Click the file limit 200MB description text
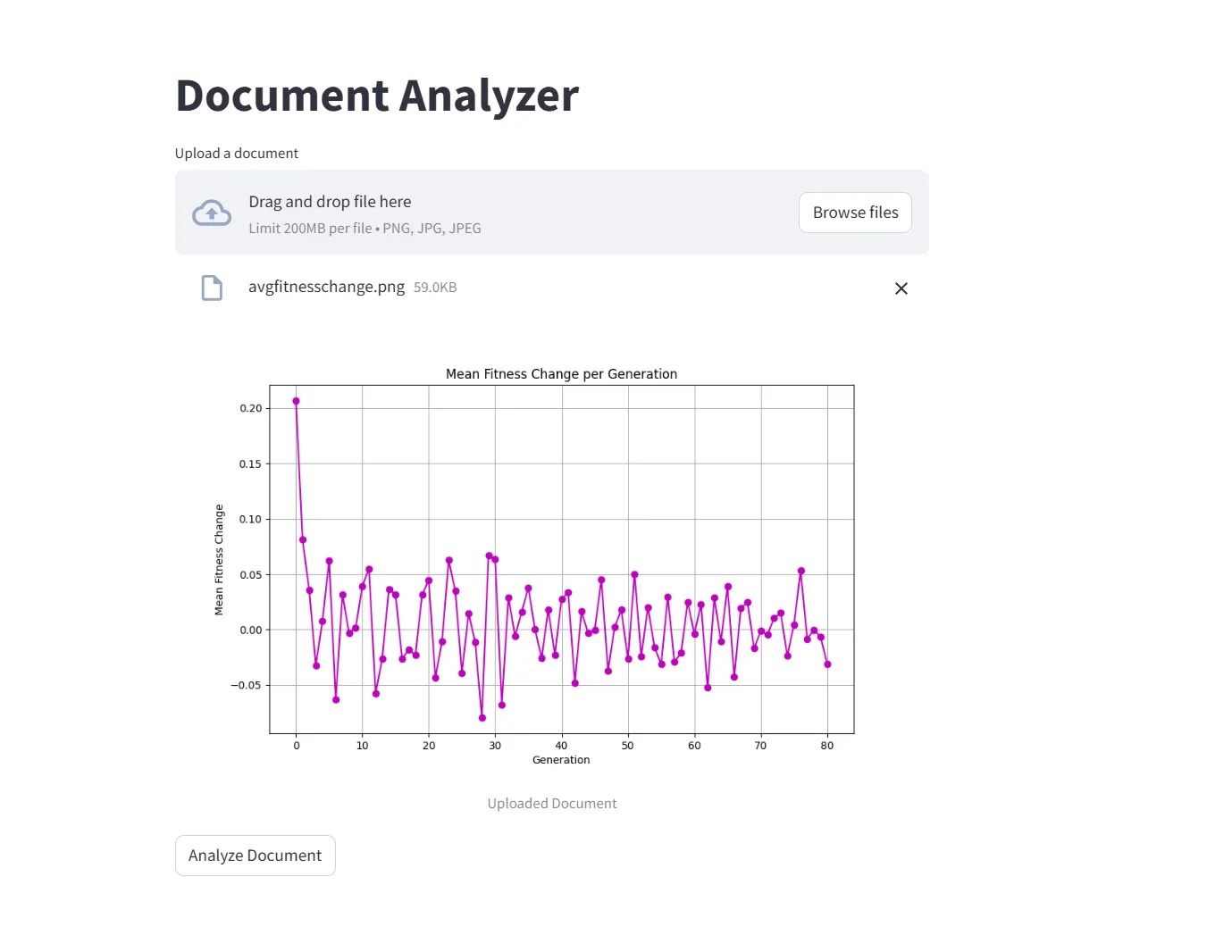Image resolution: width=1232 pixels, height=952 pixels. 365,229
